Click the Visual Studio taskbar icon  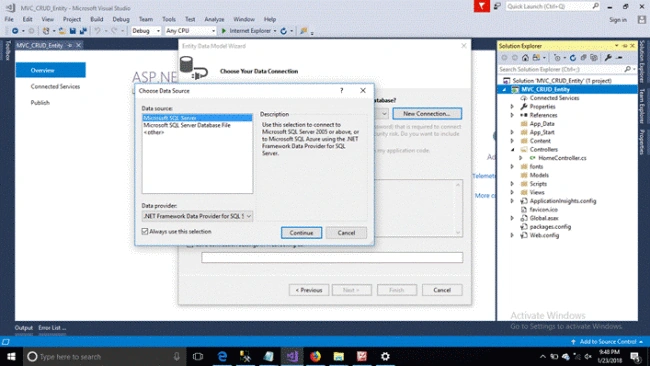292,356
